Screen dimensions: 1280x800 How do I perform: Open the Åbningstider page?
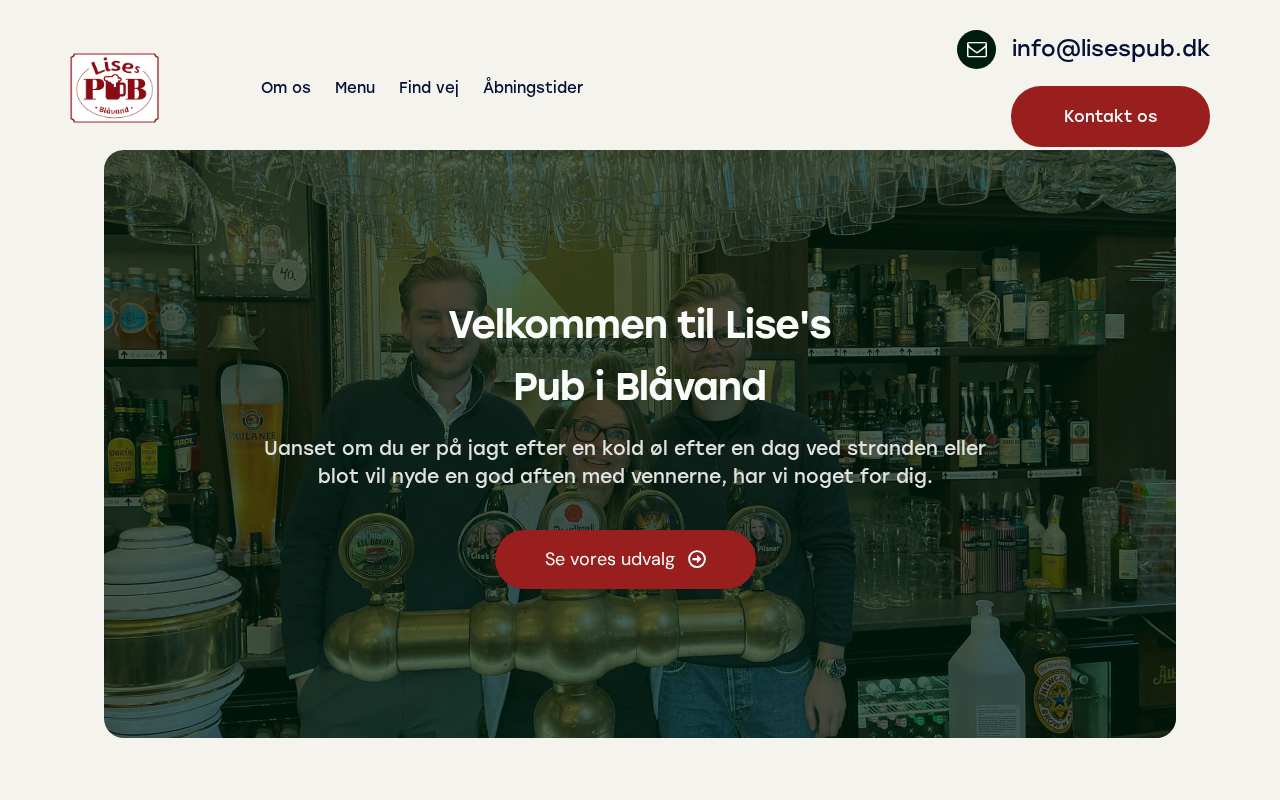(533, 88)
